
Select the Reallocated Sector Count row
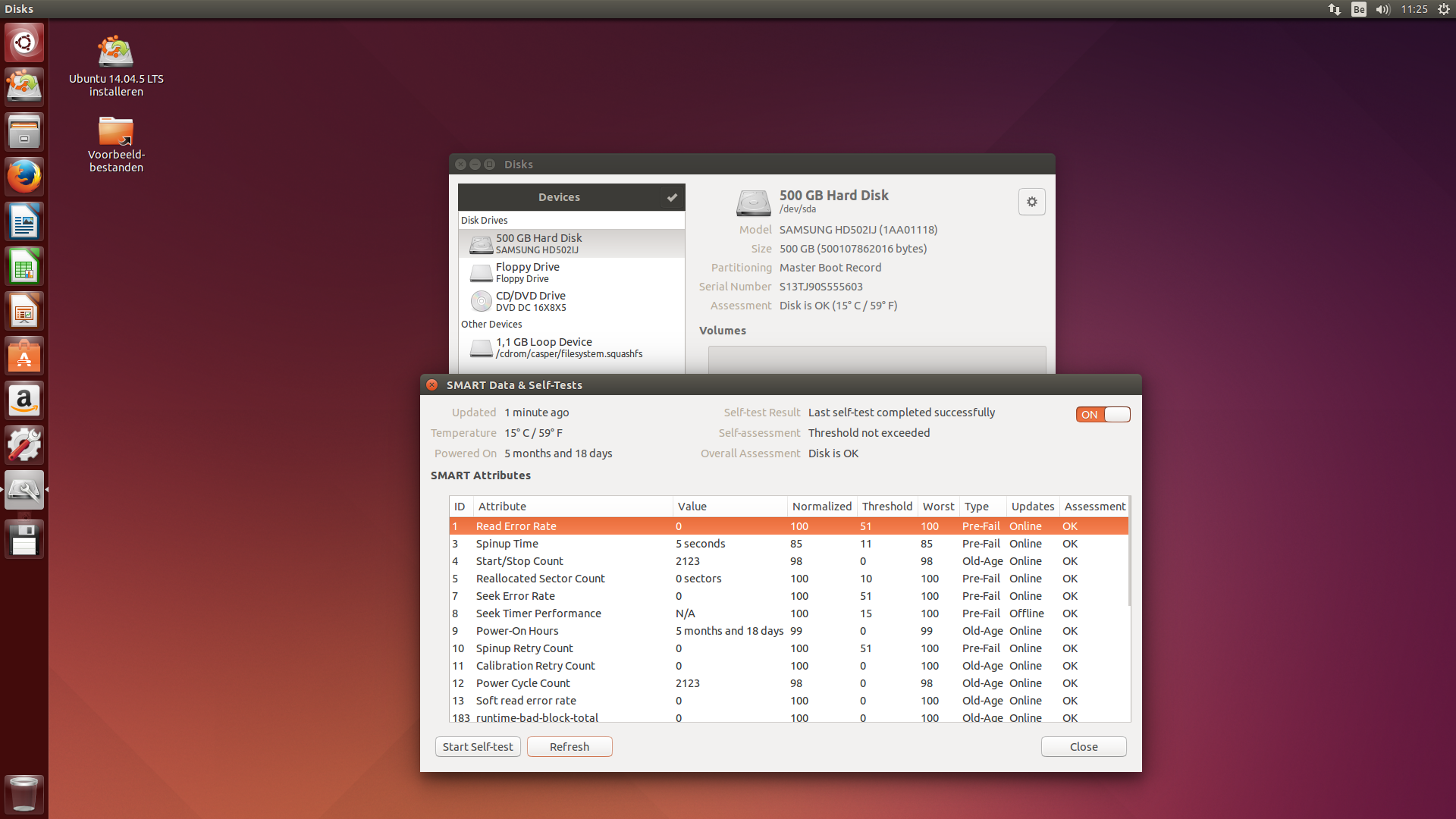(540, 579)
